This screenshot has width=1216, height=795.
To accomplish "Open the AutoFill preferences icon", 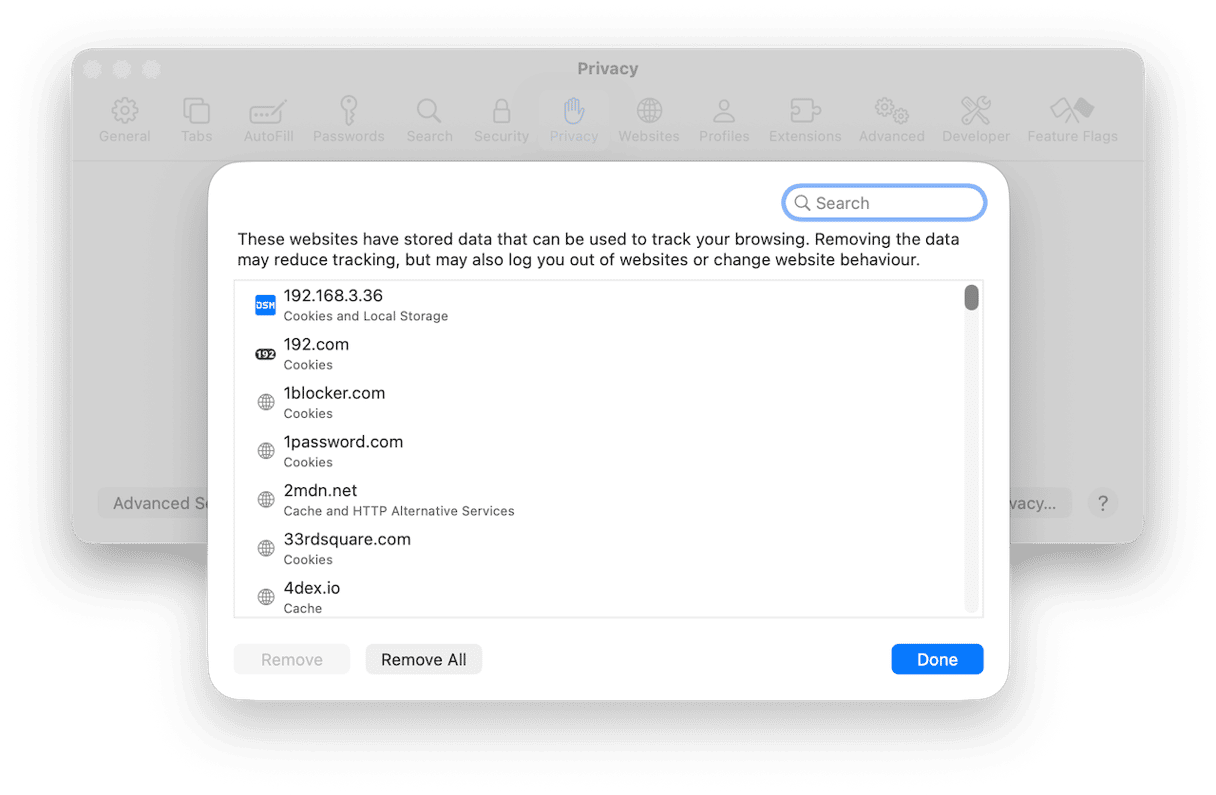I will pos(268,111).
